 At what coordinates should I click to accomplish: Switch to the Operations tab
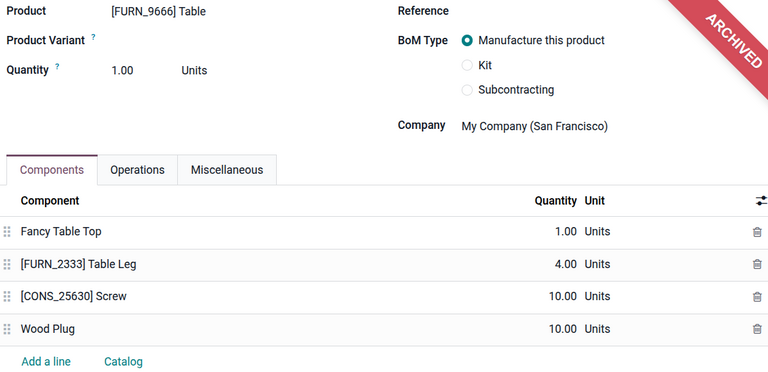[x=138, y=170]
